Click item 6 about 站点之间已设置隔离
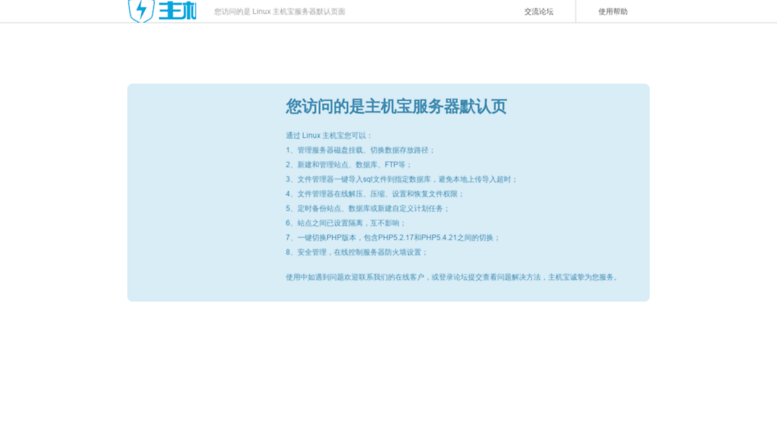 [346, 223]
